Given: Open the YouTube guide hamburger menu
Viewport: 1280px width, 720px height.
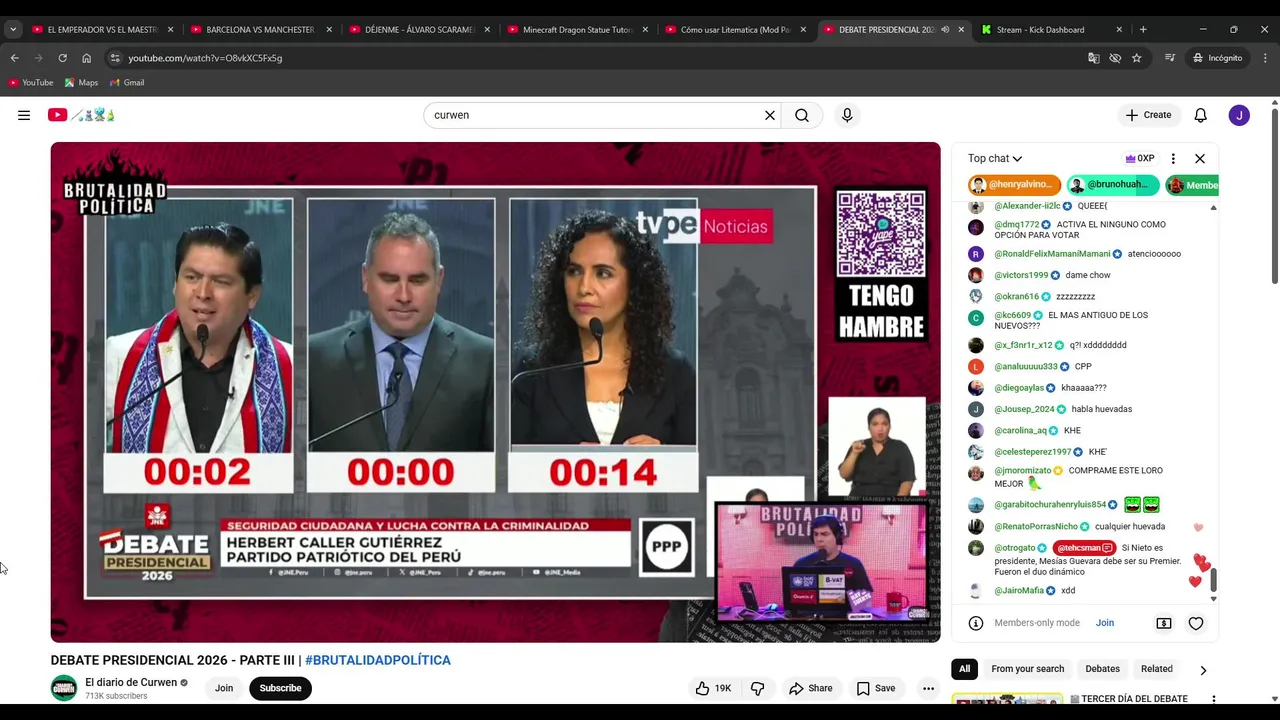Looking at the screenshot, I should coord(24,115).
